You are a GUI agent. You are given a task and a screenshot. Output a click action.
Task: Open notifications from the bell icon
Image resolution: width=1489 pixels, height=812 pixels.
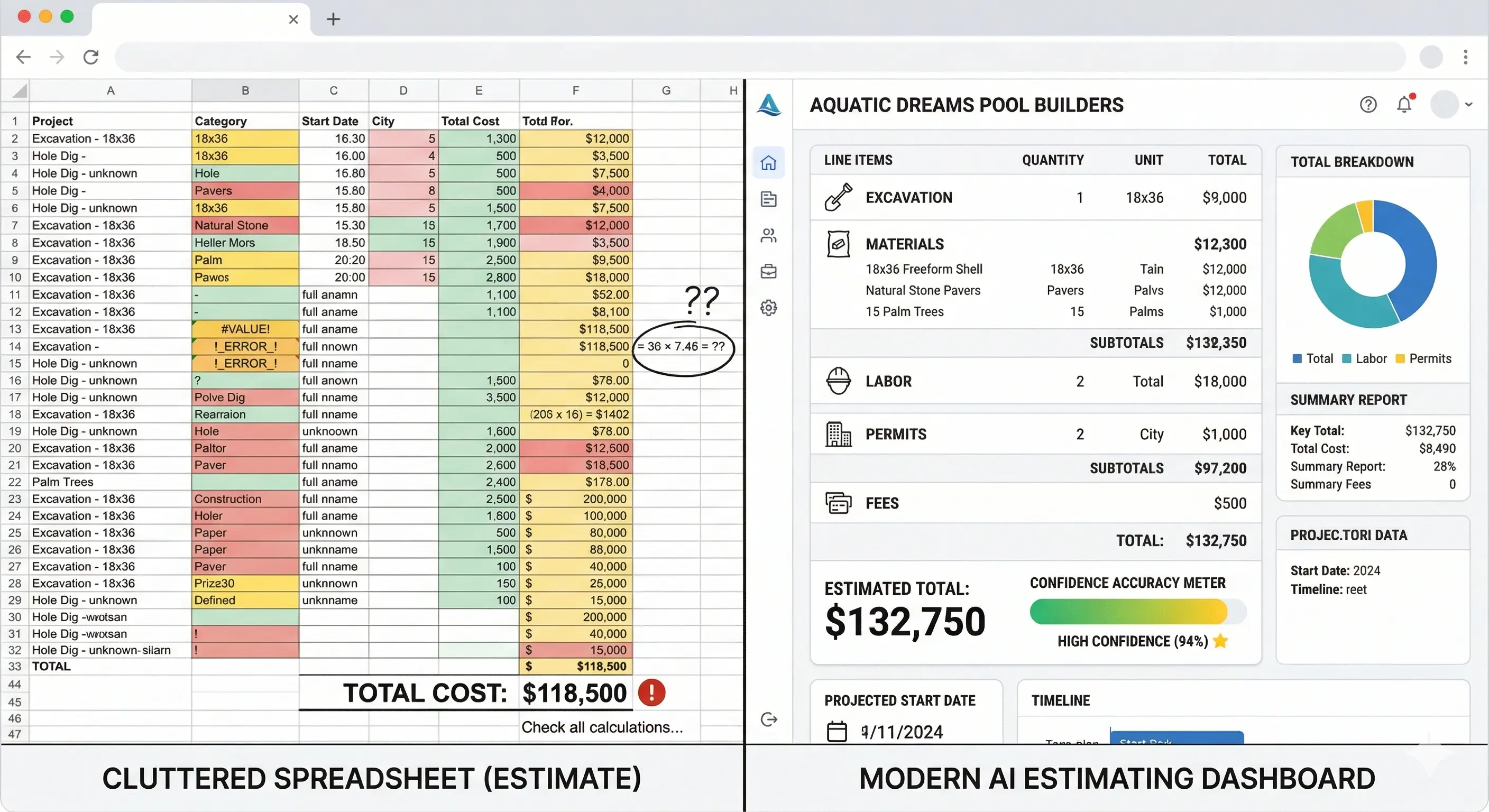pos(1404,105)
